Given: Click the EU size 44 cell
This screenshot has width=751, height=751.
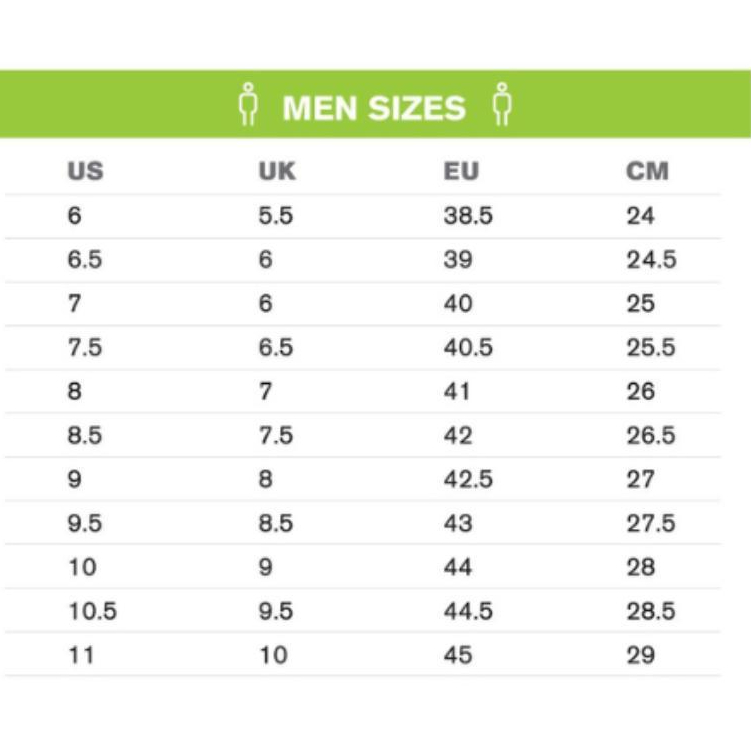Looking at the screenshot, I should click(x=458, y=567).
